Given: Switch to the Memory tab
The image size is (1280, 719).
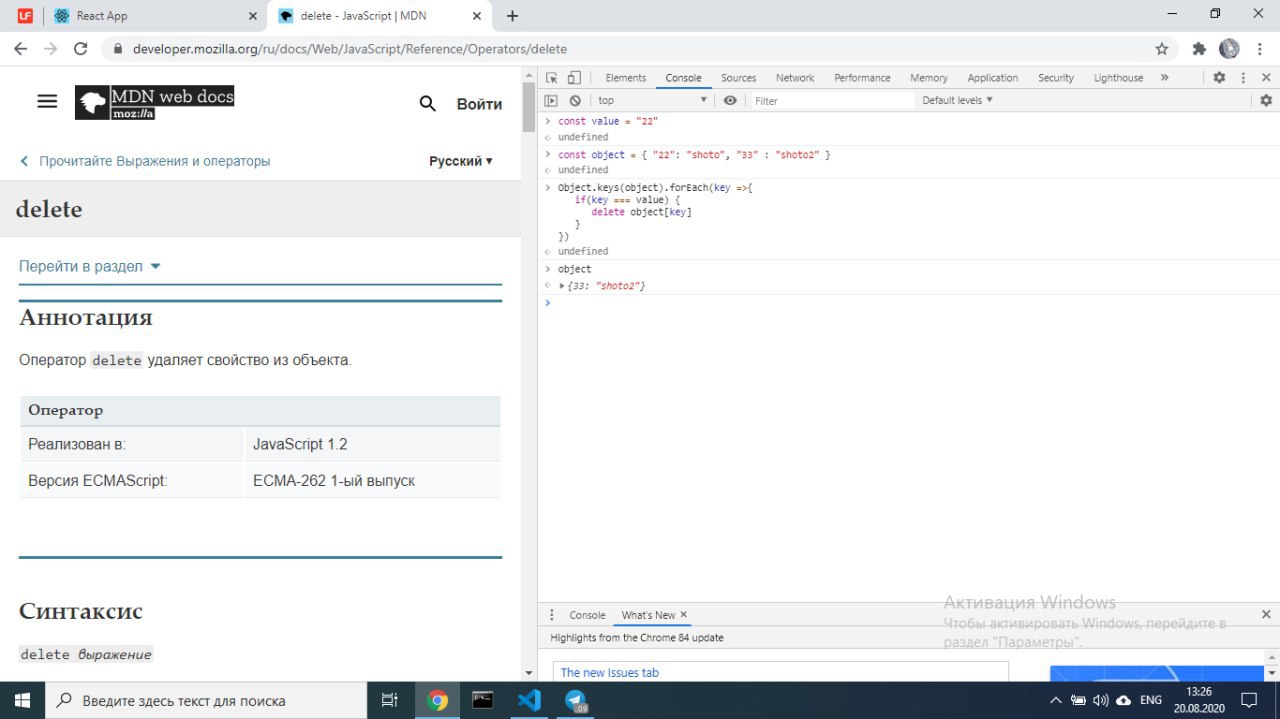Looking at the screenshot, I should (x=929, y=78).
